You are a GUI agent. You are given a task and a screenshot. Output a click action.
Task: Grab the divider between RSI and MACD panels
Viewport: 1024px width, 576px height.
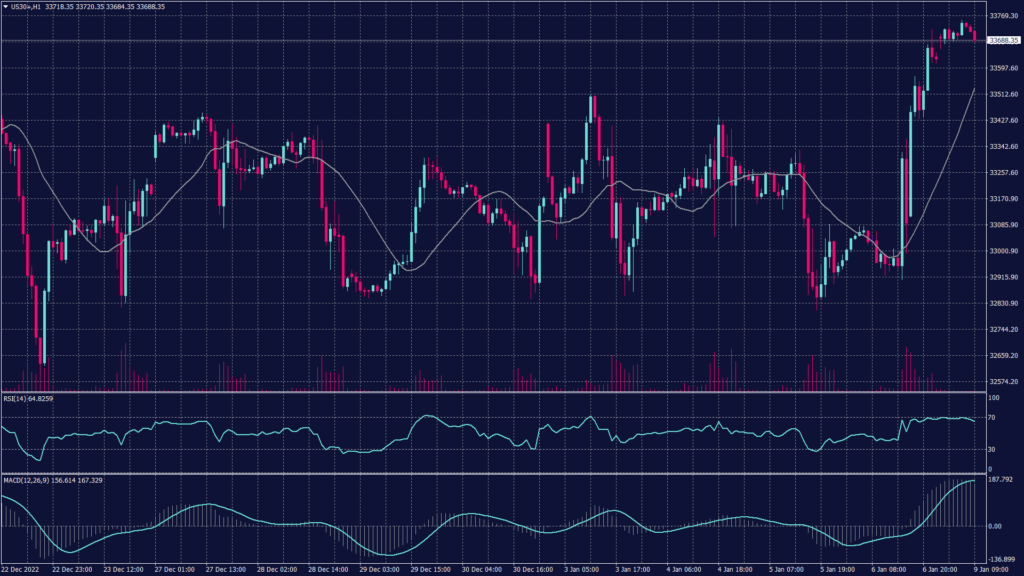point(500,474)
